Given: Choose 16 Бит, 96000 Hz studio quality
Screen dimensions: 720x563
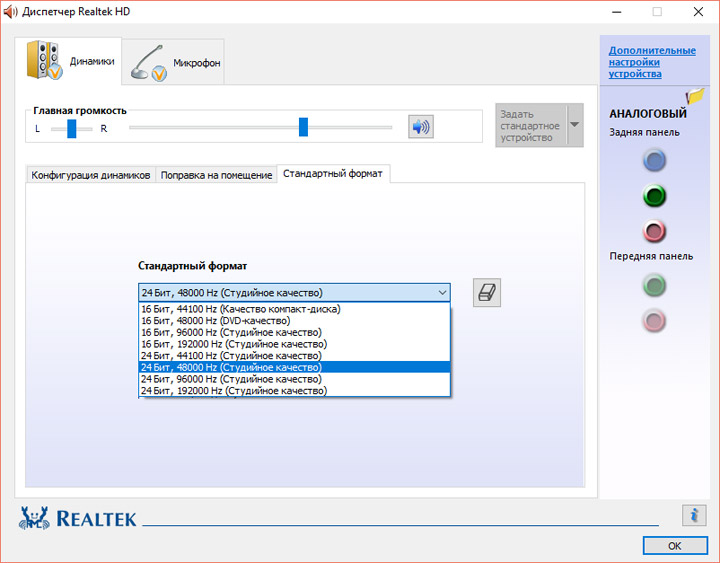Looking at the screenshot, I should coord(294,332).
